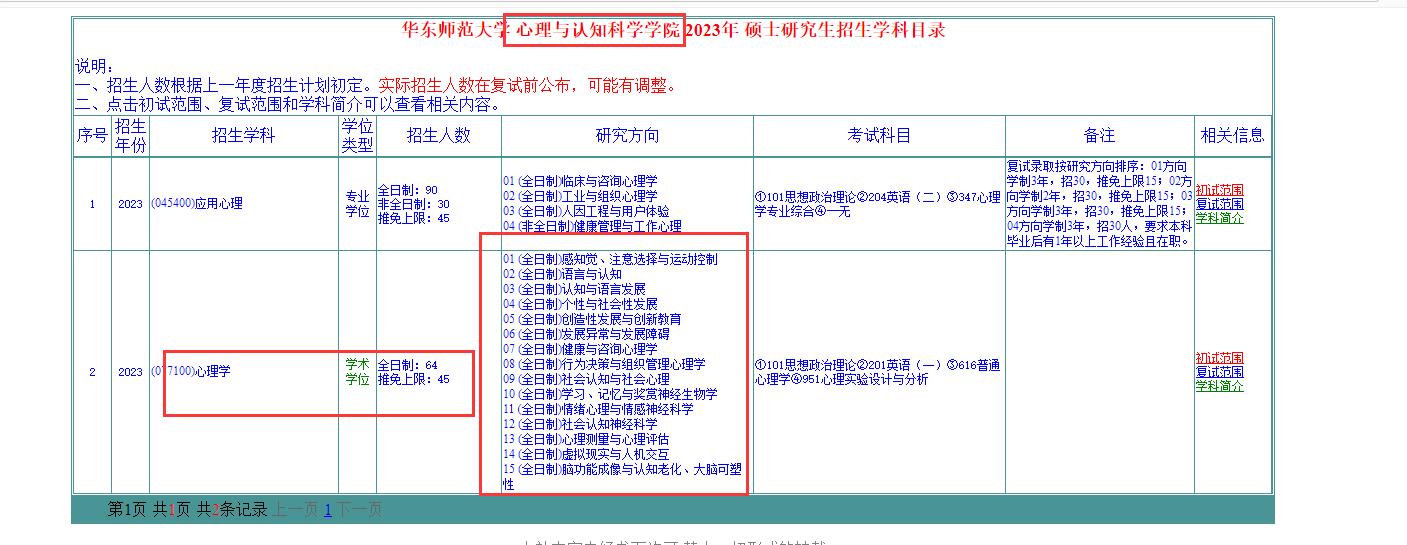Viewport: 1407px width, 545px height.
Task: Click the 学术学位 degree type cell
Action: tap(357, 372)
